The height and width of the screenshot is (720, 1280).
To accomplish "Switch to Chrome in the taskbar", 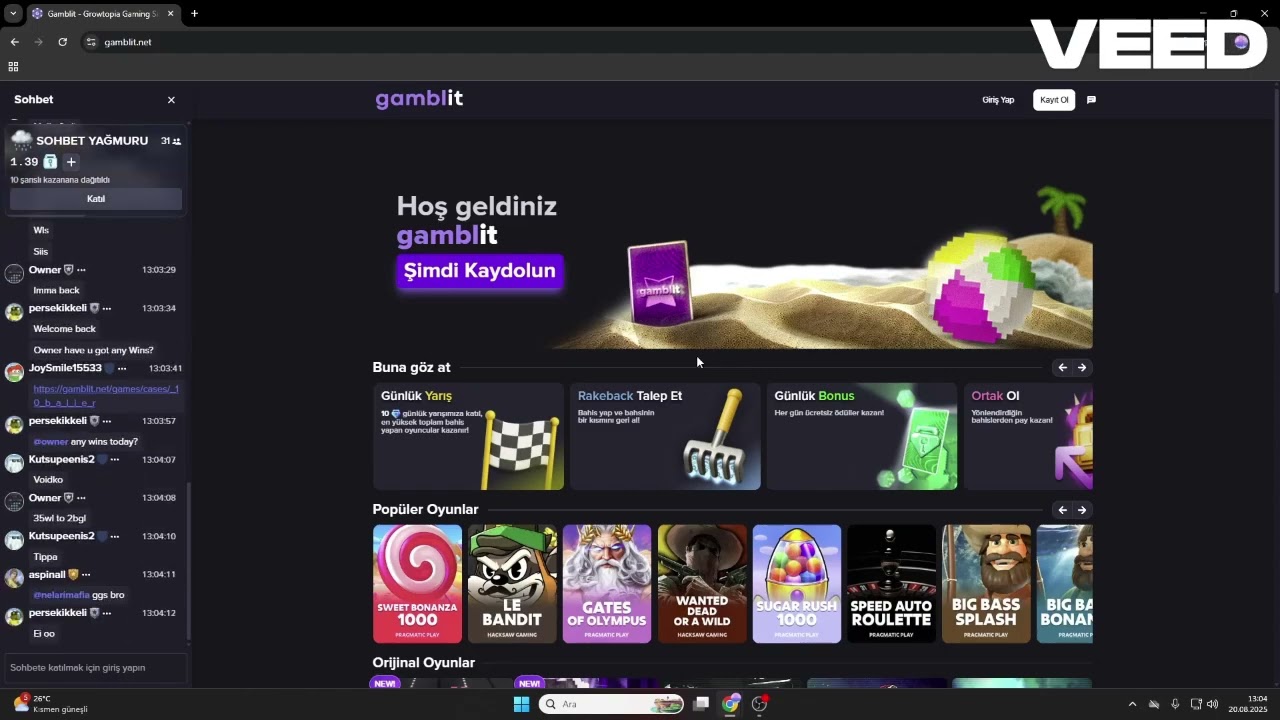I will 731,704.
